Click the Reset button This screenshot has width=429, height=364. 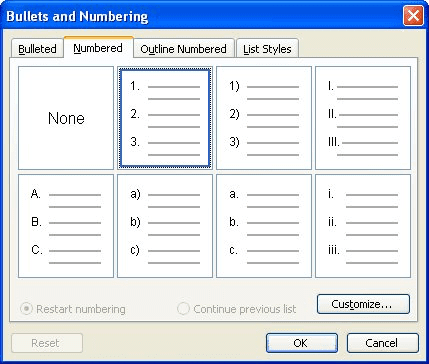coord(47,343)
